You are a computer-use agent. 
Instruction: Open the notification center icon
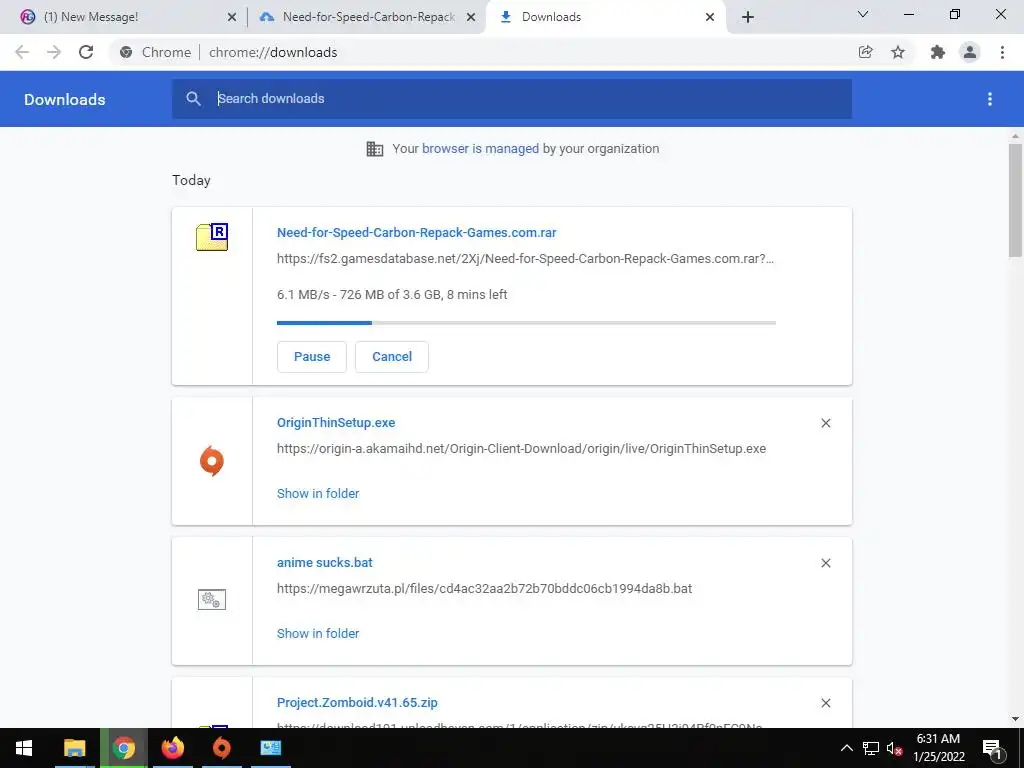pos(992,748)
